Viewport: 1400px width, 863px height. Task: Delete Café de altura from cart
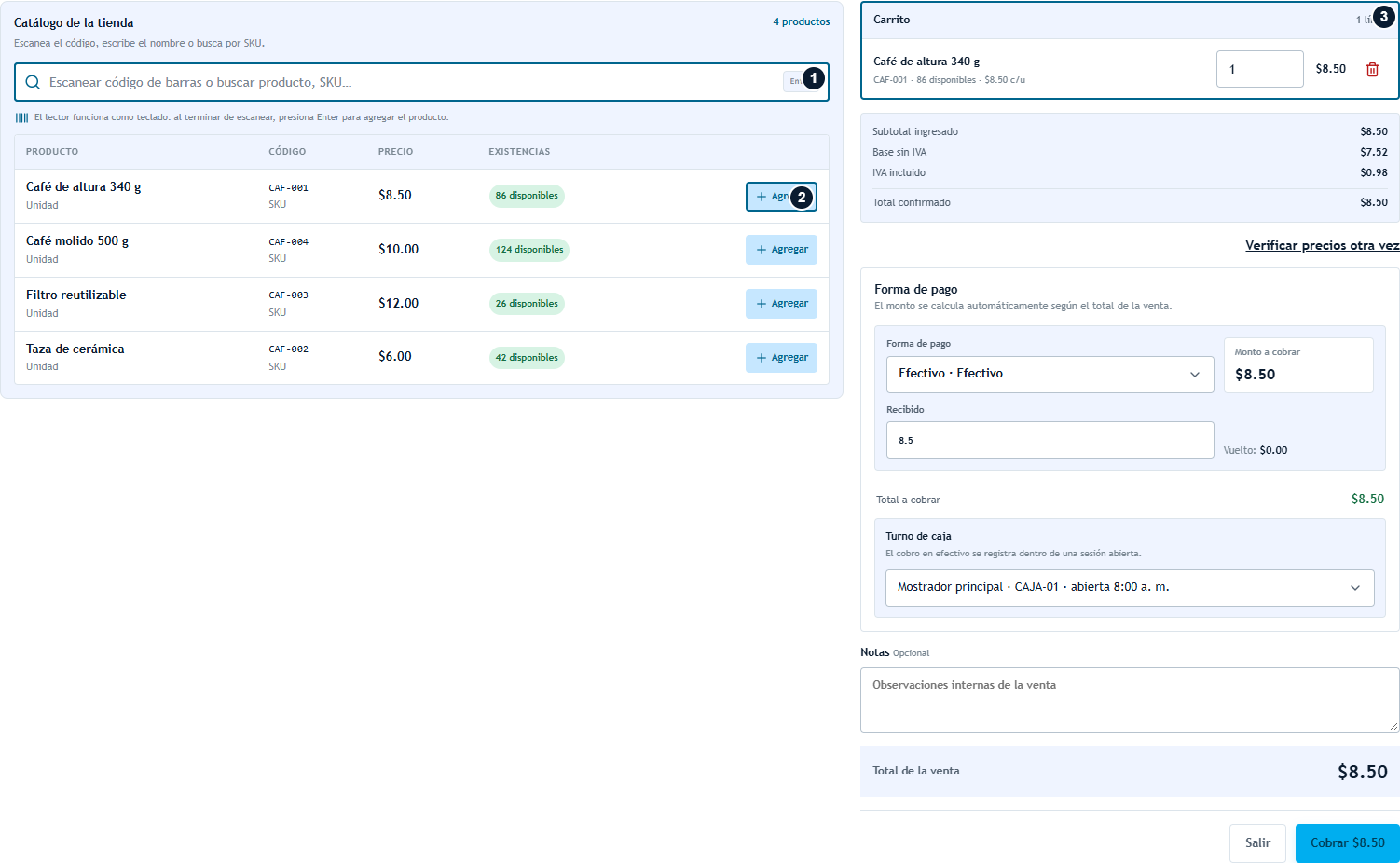point(1372,69)
